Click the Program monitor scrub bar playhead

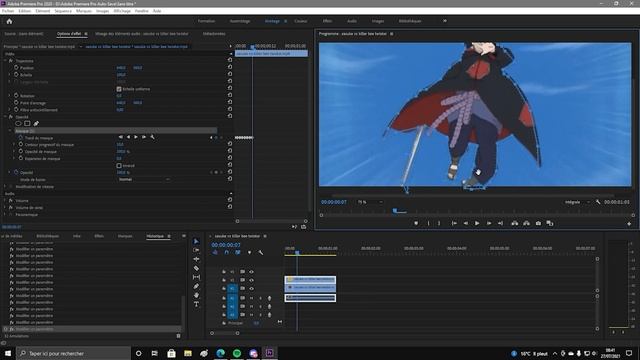coord(395,211)
